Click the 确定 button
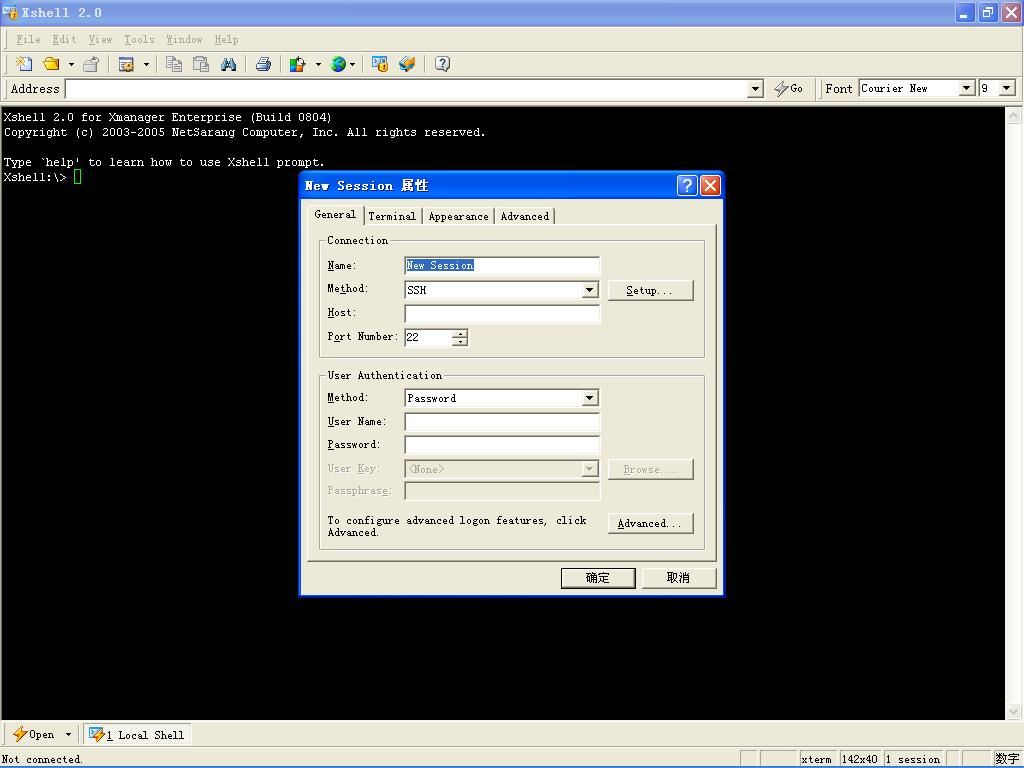 point(598,578)
